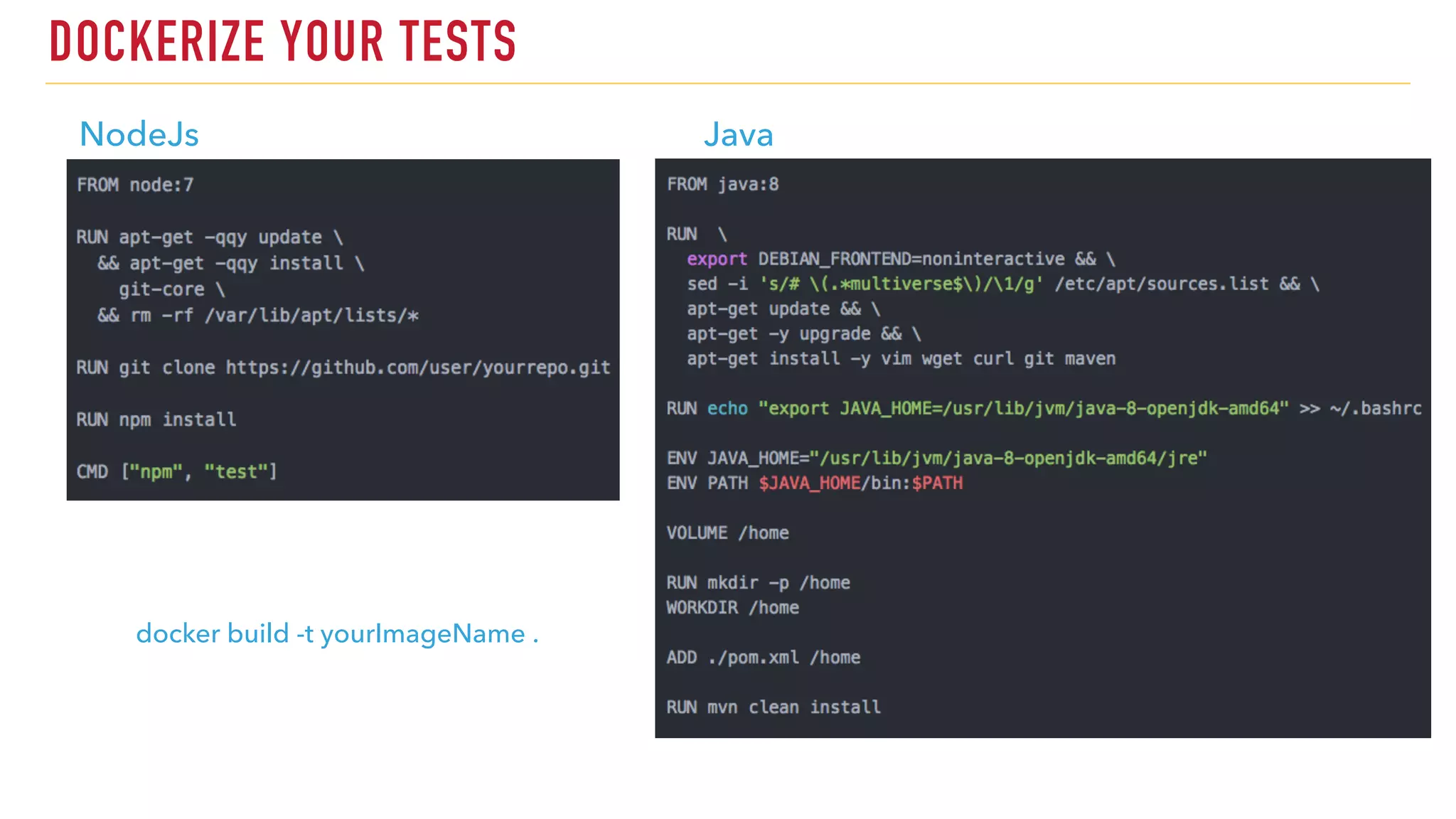Click the 'sed -i' multiverse sources.list line
Screen dimensions: 1456x819
pyautogui.click(x=1003, y=284)
